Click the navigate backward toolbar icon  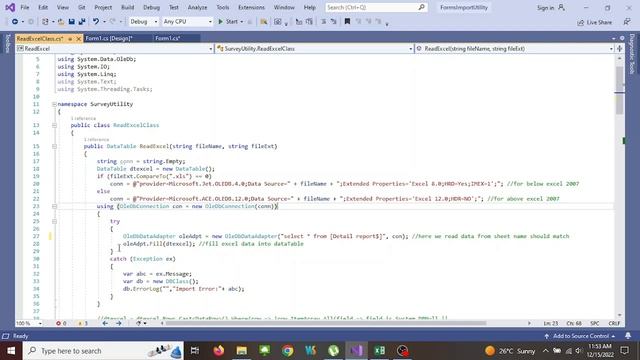[x=15, y=22]
